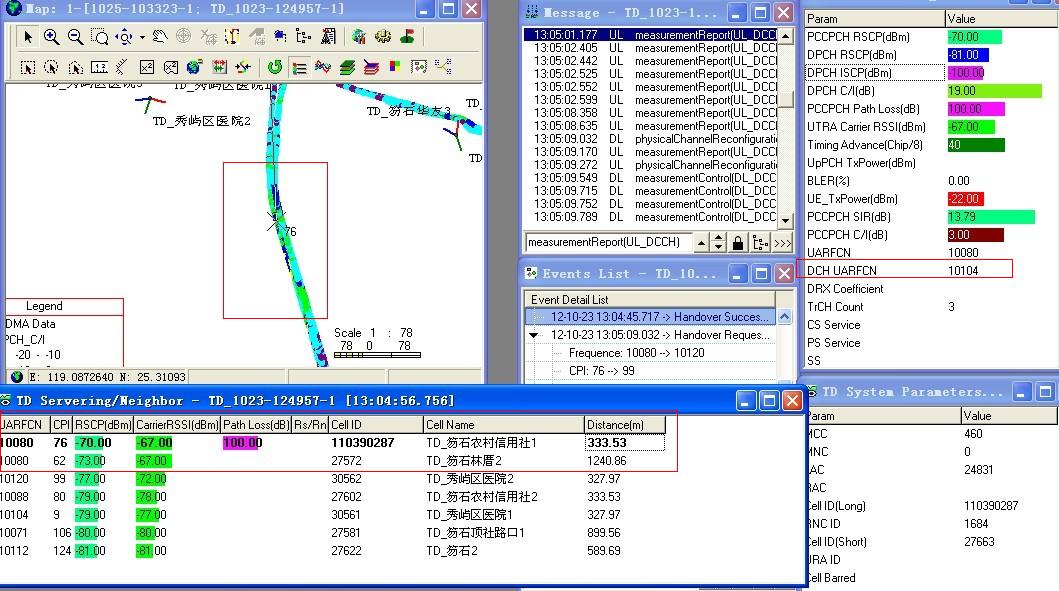Click the Path Loss(dB) column header
1059x591 pixels.
(255, 425)
